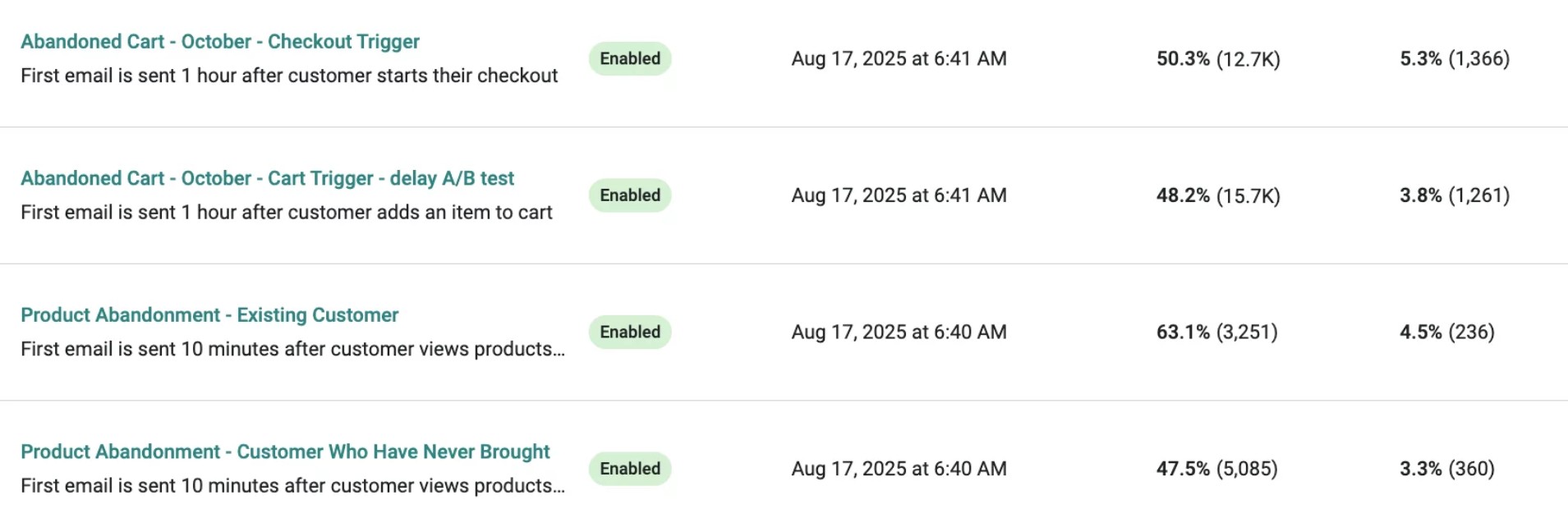Image resolution: width=1568 pixels, height=532 pixels.
Task: Disable the Product Abandonment - Existing Customer flow
Action: tap(629, 332)
